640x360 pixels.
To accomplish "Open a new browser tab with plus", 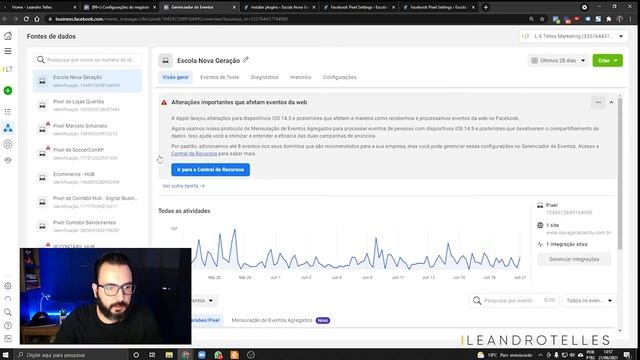I will coord(486,7).
